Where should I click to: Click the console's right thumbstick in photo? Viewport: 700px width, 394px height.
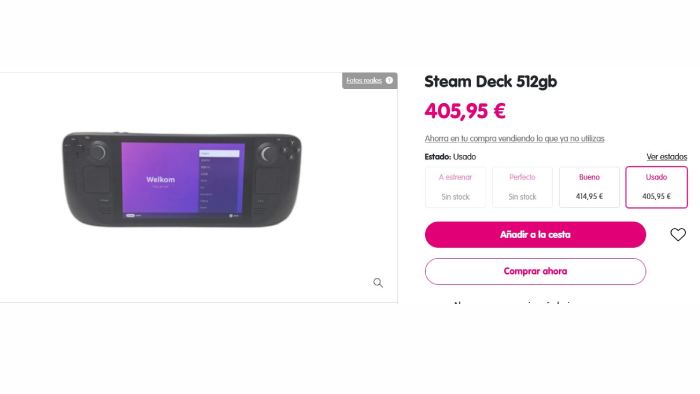tap(267, 154)
